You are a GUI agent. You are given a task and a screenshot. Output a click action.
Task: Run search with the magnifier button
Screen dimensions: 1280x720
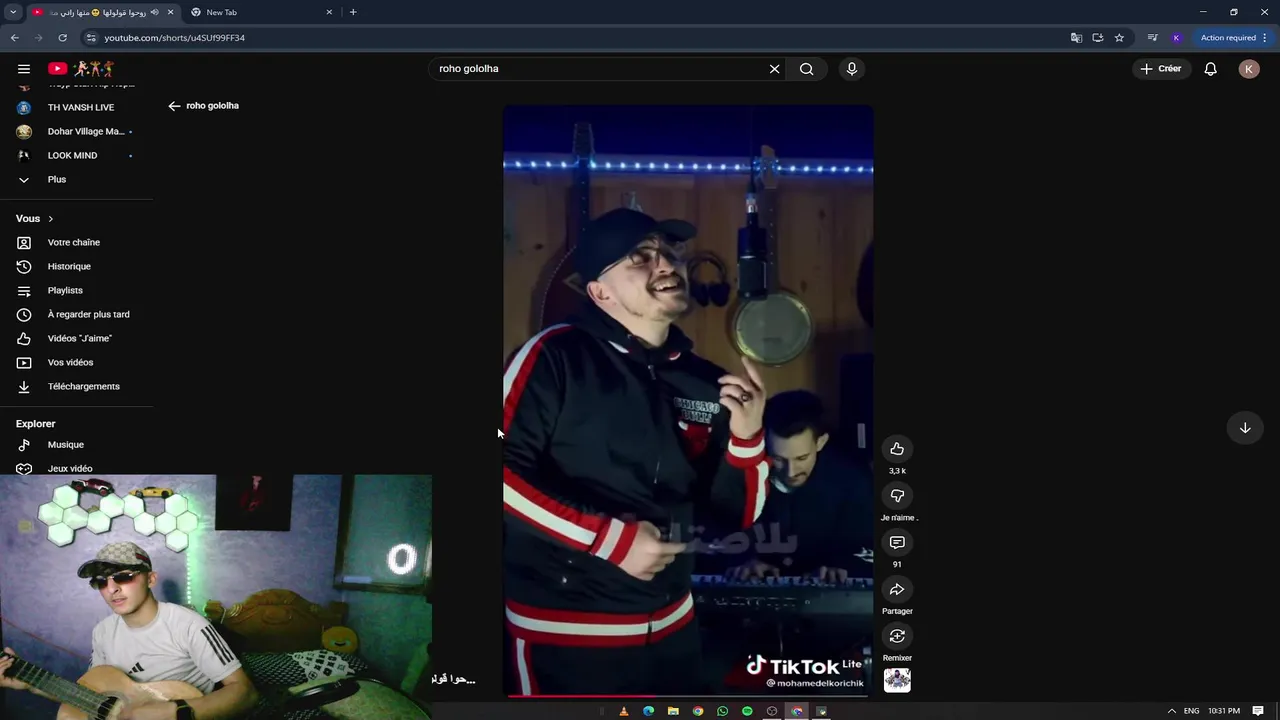click(x=806, y=69)
